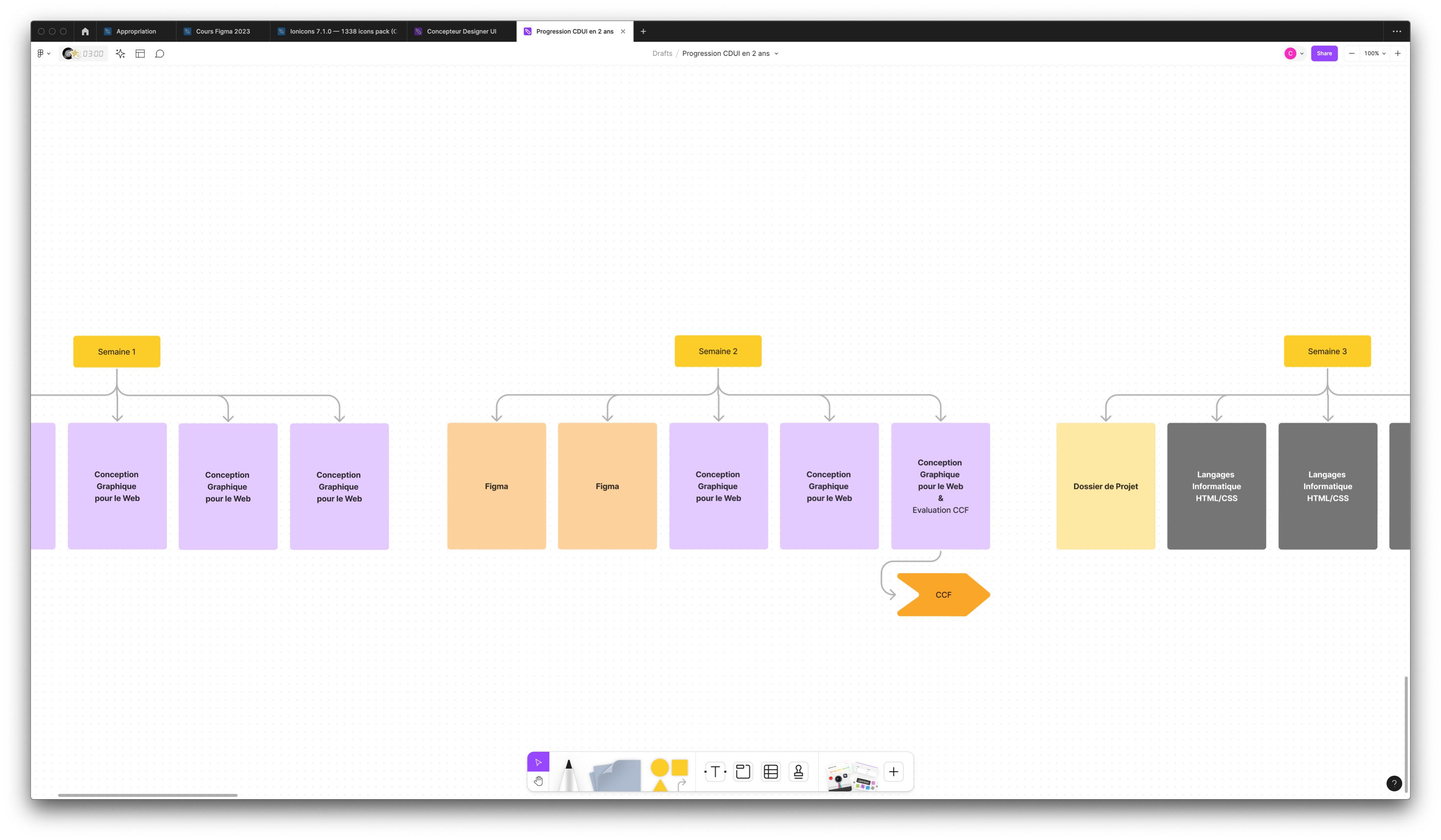
Task: Insert a table with the Table tool
Action: (x=771, y=772)
